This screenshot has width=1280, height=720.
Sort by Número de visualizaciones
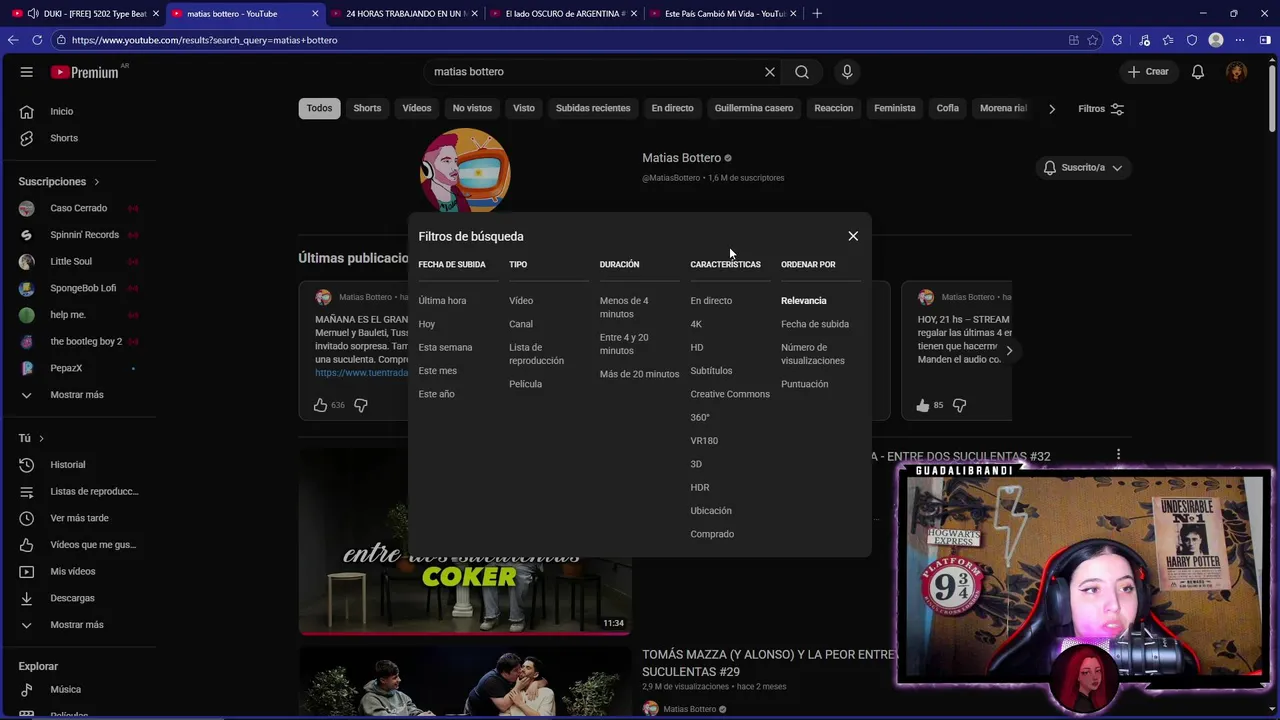click(813, 354)
